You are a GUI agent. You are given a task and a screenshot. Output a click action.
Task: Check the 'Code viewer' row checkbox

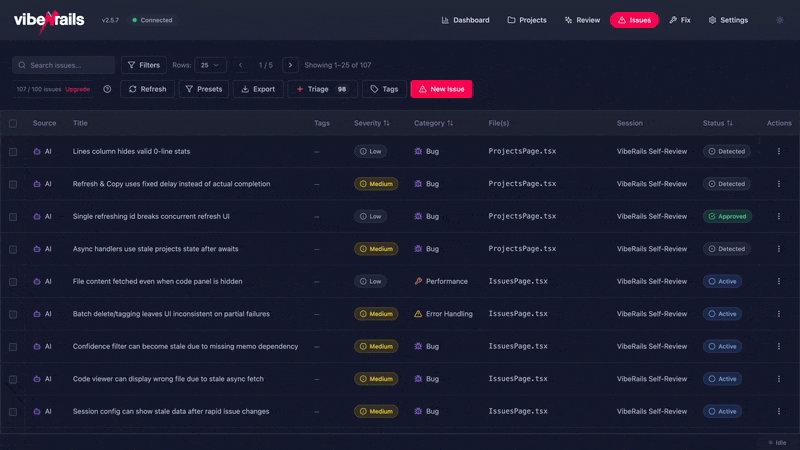click(13, 379)
